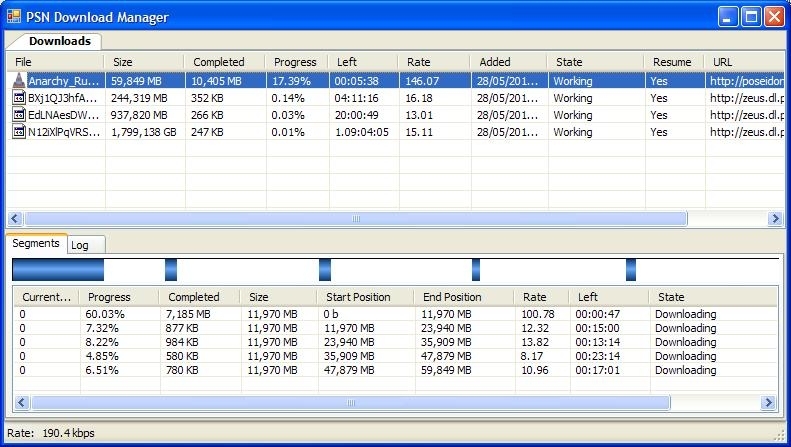Click the first segment progress bar block
This screenshot has width=791, height=447.
point(58,270)
